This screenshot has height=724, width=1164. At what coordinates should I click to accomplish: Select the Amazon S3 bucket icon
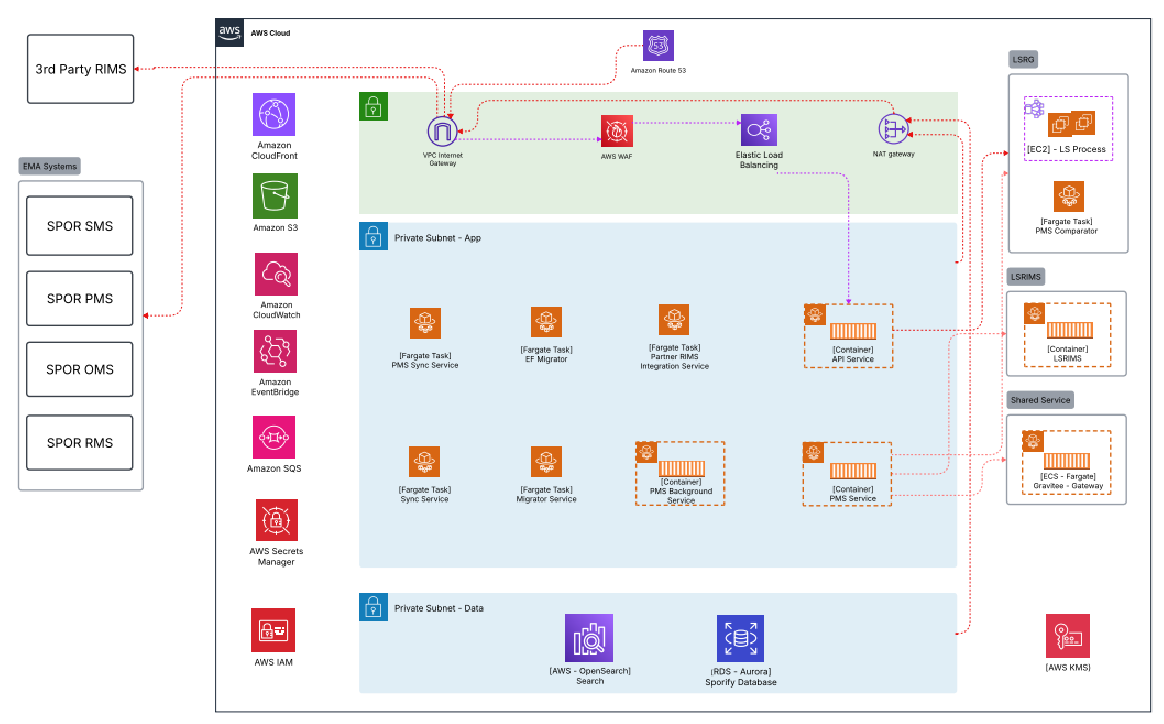(275, 196)
